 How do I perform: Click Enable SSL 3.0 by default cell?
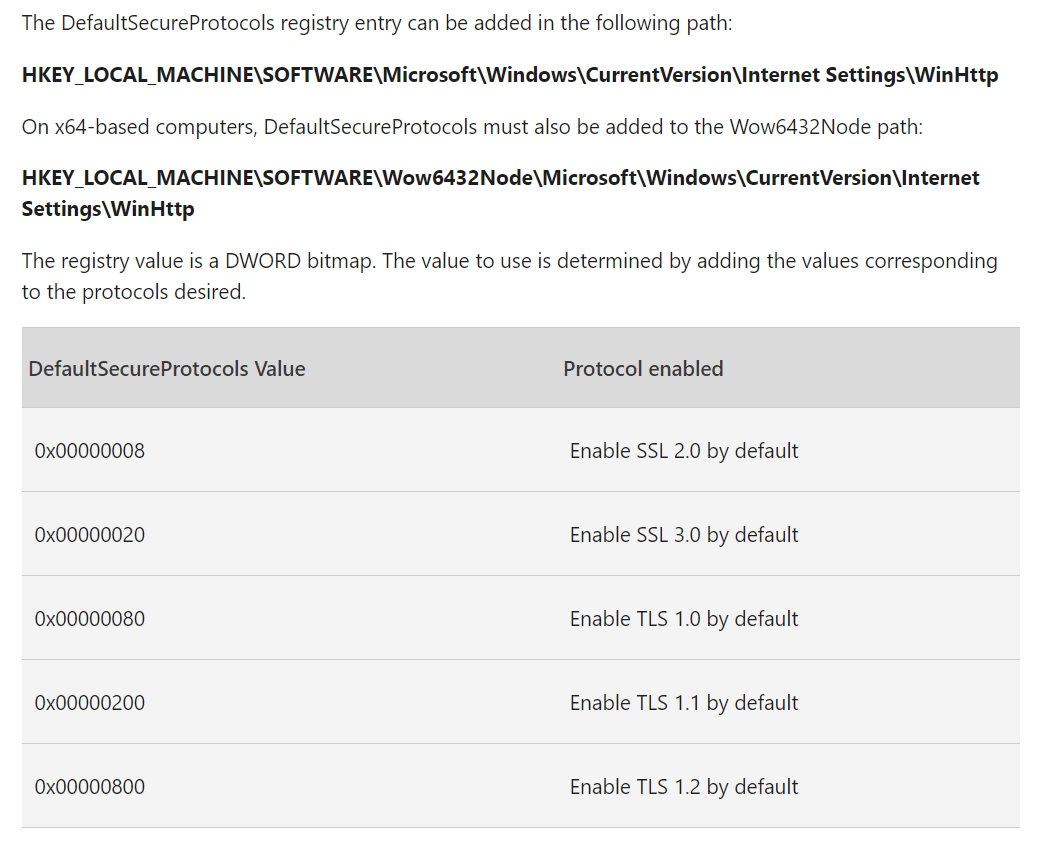pyautogui.click(x=684, y=535)
